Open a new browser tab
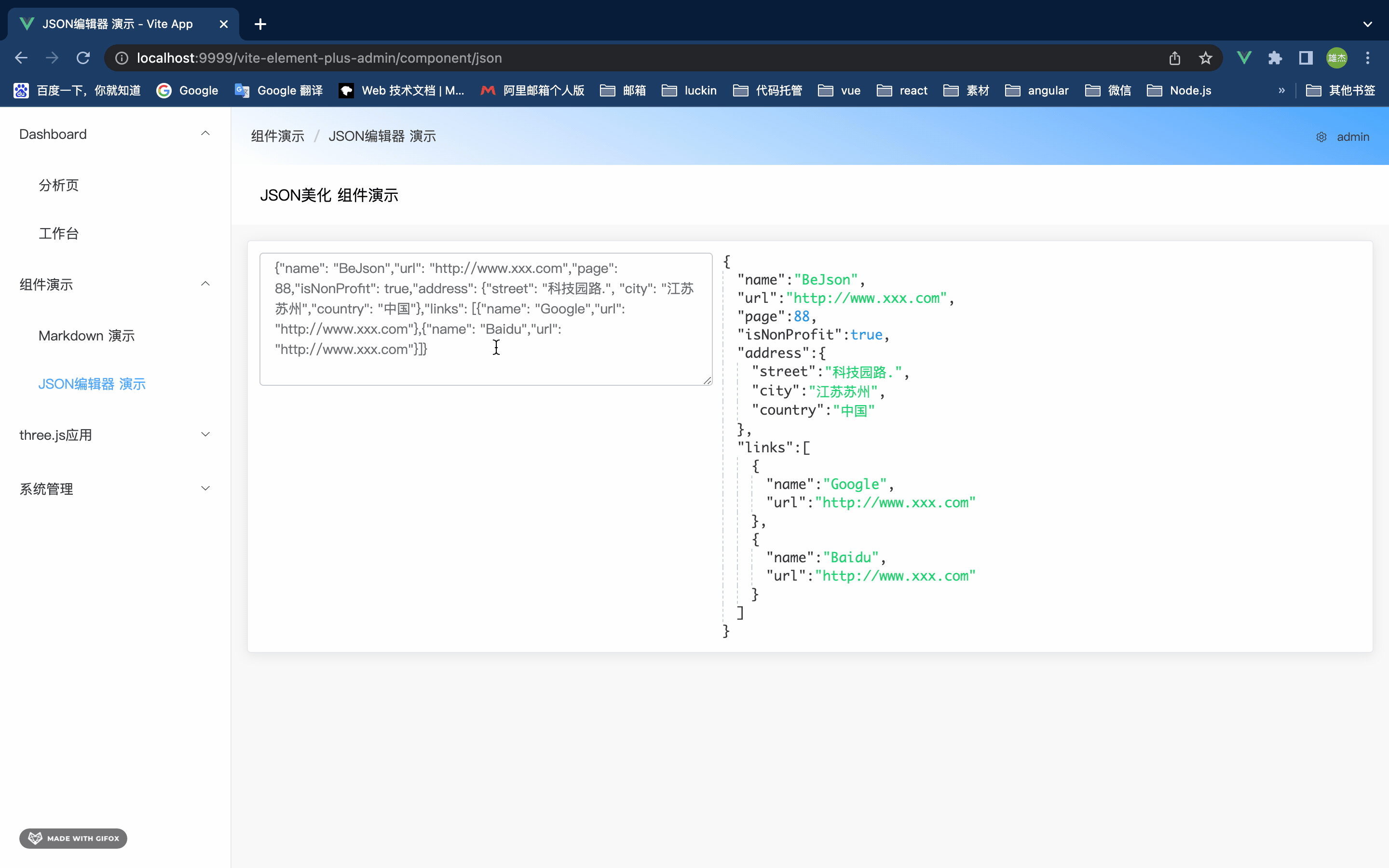The height and width of the screenshot is (868, 1389). coord(260,24)
